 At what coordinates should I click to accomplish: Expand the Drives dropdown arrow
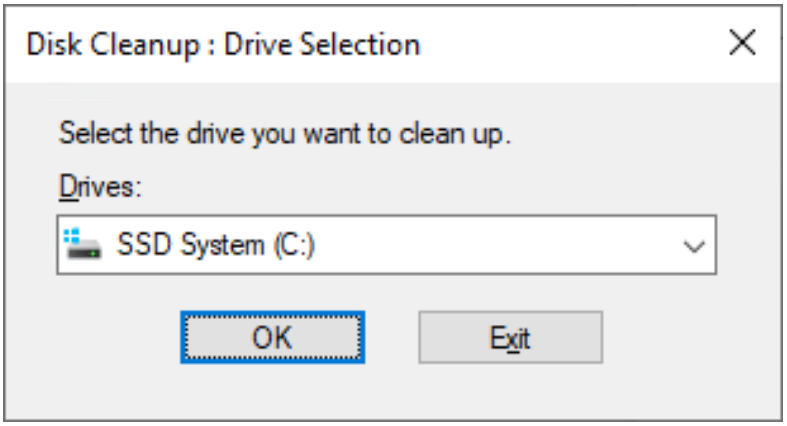(699, 244)
